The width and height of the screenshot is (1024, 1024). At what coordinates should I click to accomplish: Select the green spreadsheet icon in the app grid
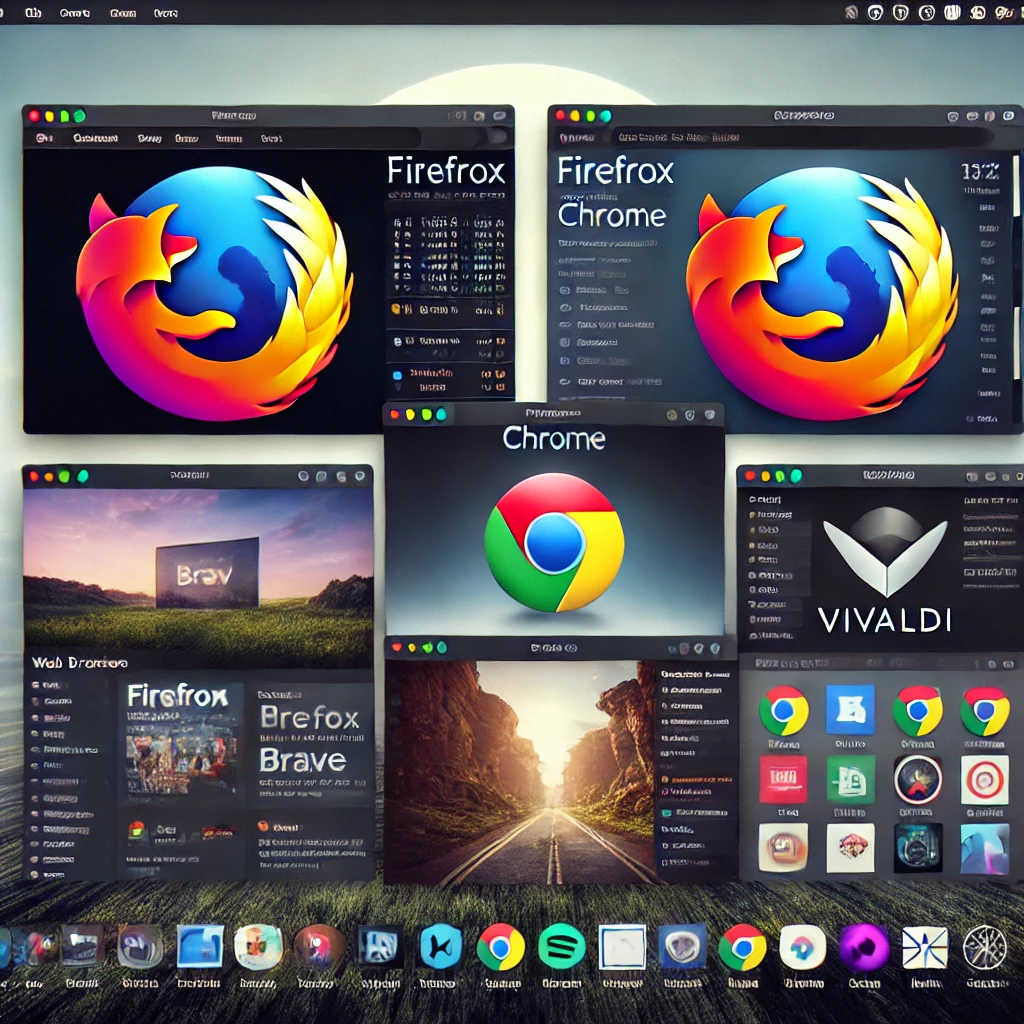(850, 779)
